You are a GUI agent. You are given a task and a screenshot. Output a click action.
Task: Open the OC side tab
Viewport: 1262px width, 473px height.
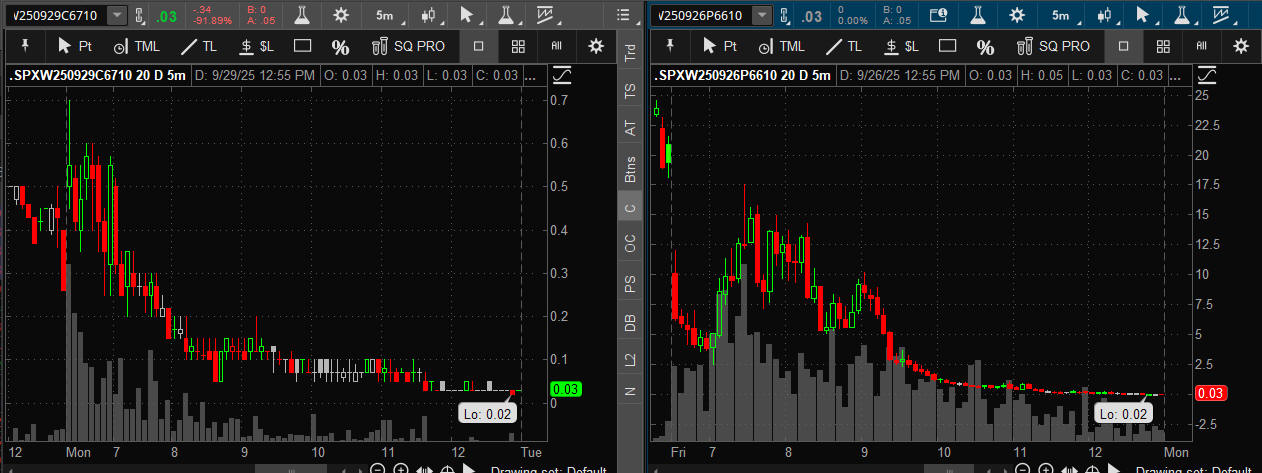pyautogui.click(x=630, y=244)
